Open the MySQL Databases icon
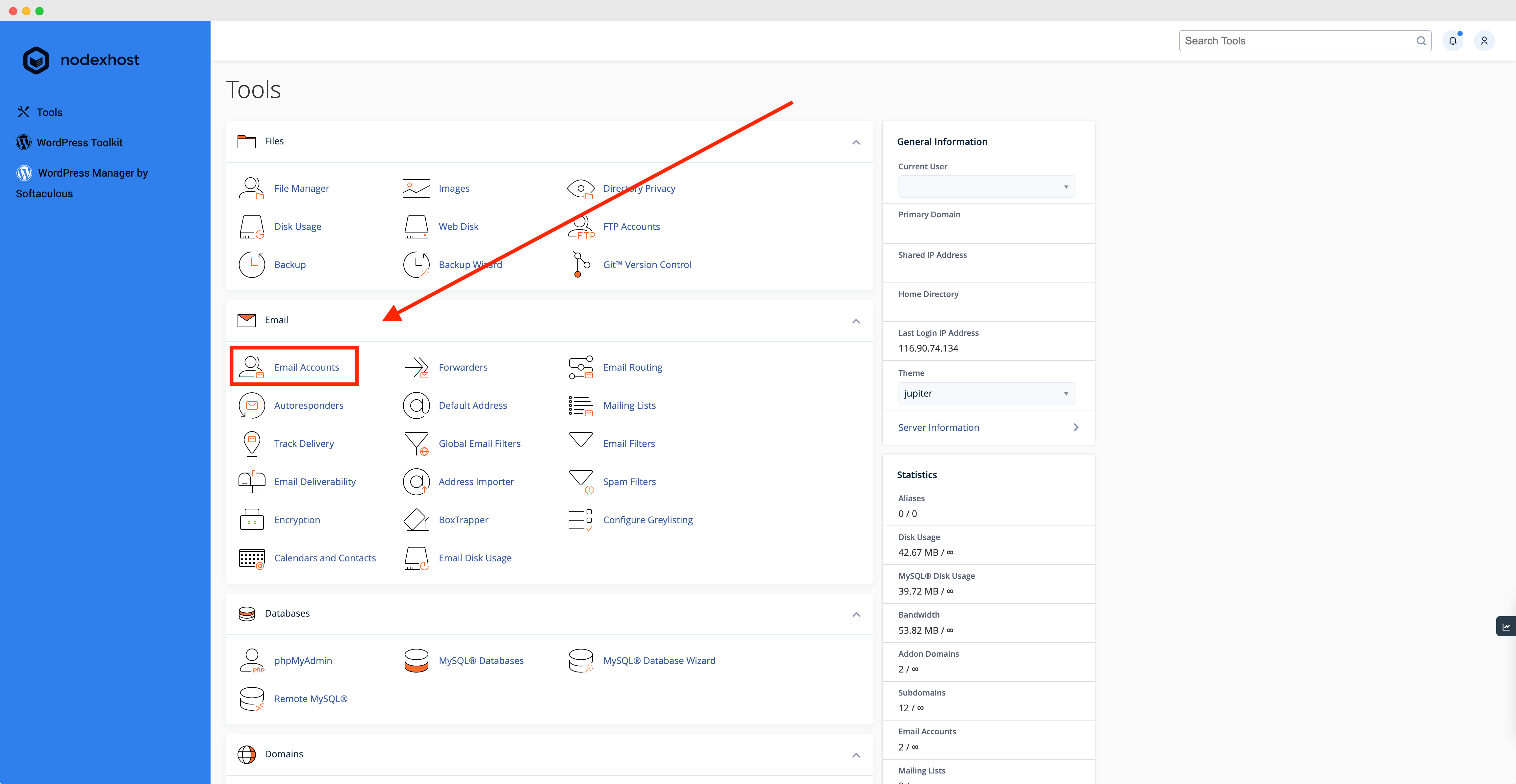Viewport: 1516px width, 784px height. pyautogui.click(x=416, y=660)
